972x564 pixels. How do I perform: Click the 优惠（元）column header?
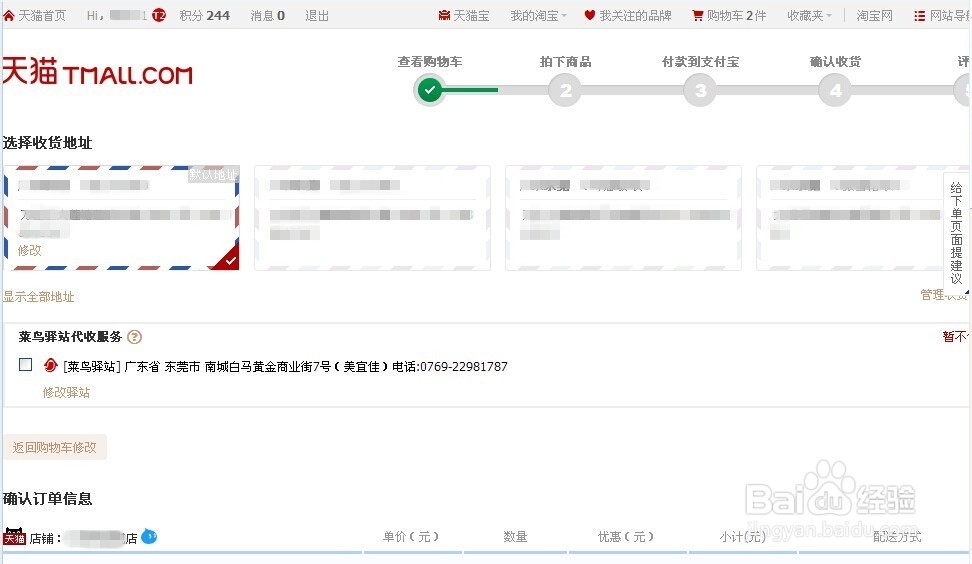click(625, 536)
